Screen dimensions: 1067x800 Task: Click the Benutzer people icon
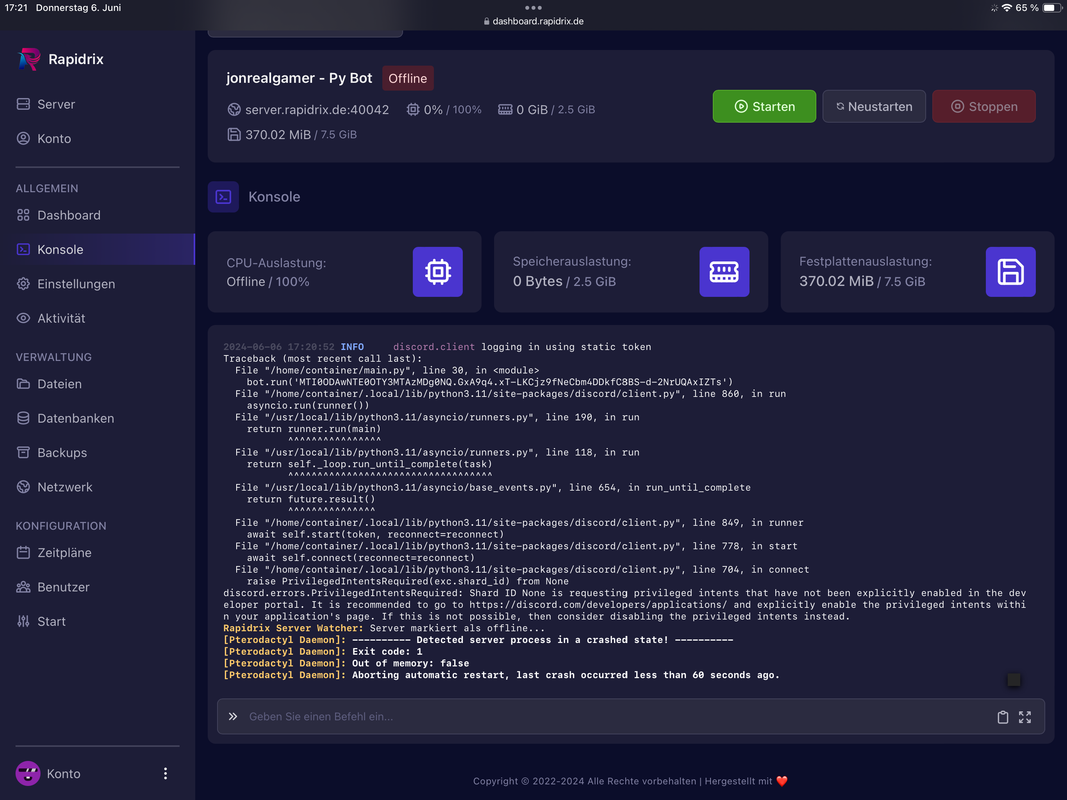23,587
